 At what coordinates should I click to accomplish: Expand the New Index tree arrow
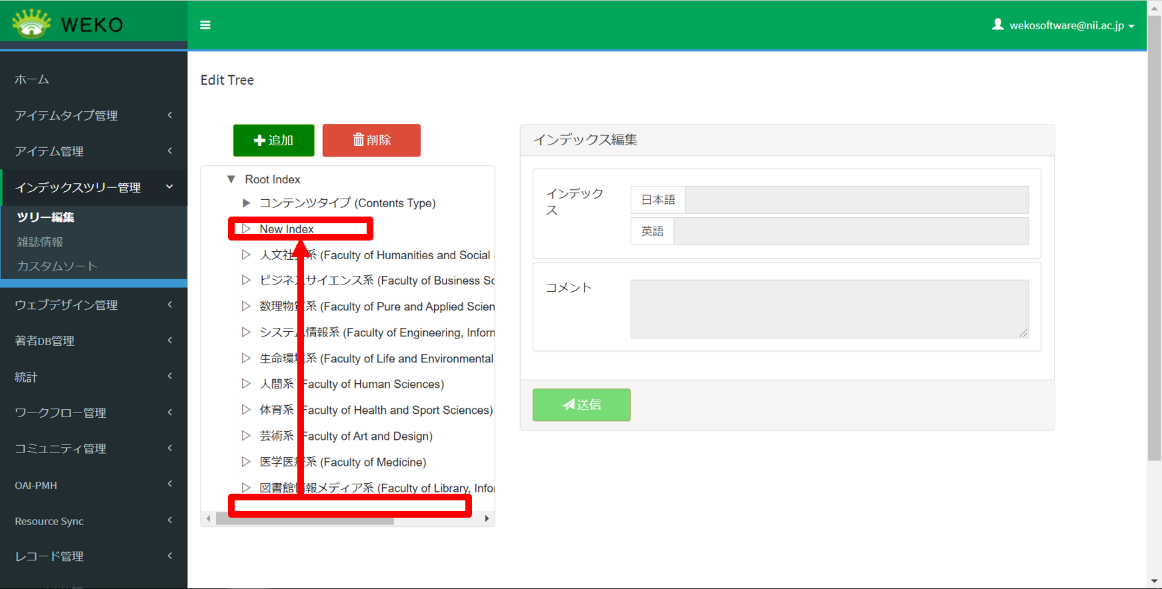[246, 229]
